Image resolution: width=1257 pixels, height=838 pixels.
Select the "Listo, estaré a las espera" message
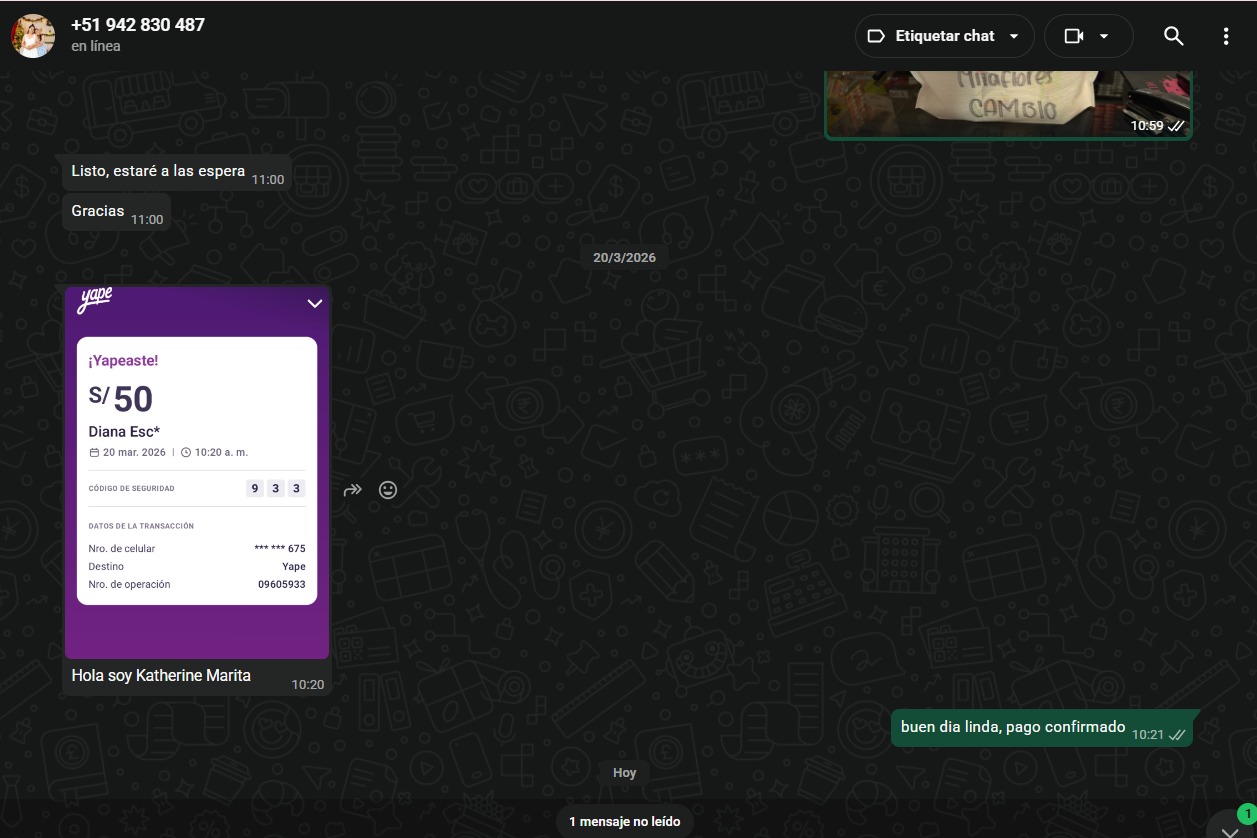[158, 172]
